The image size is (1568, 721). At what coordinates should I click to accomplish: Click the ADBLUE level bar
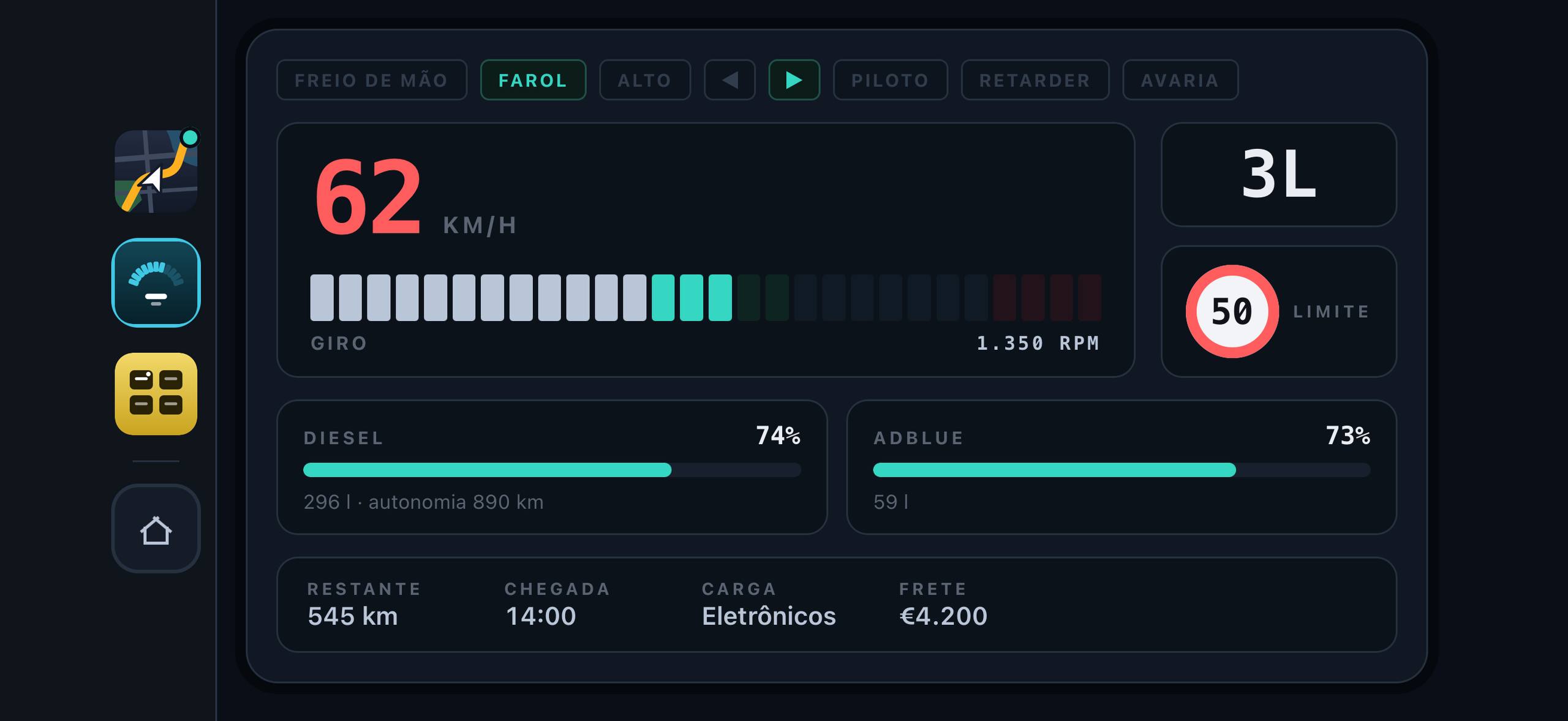[1121, 470]
